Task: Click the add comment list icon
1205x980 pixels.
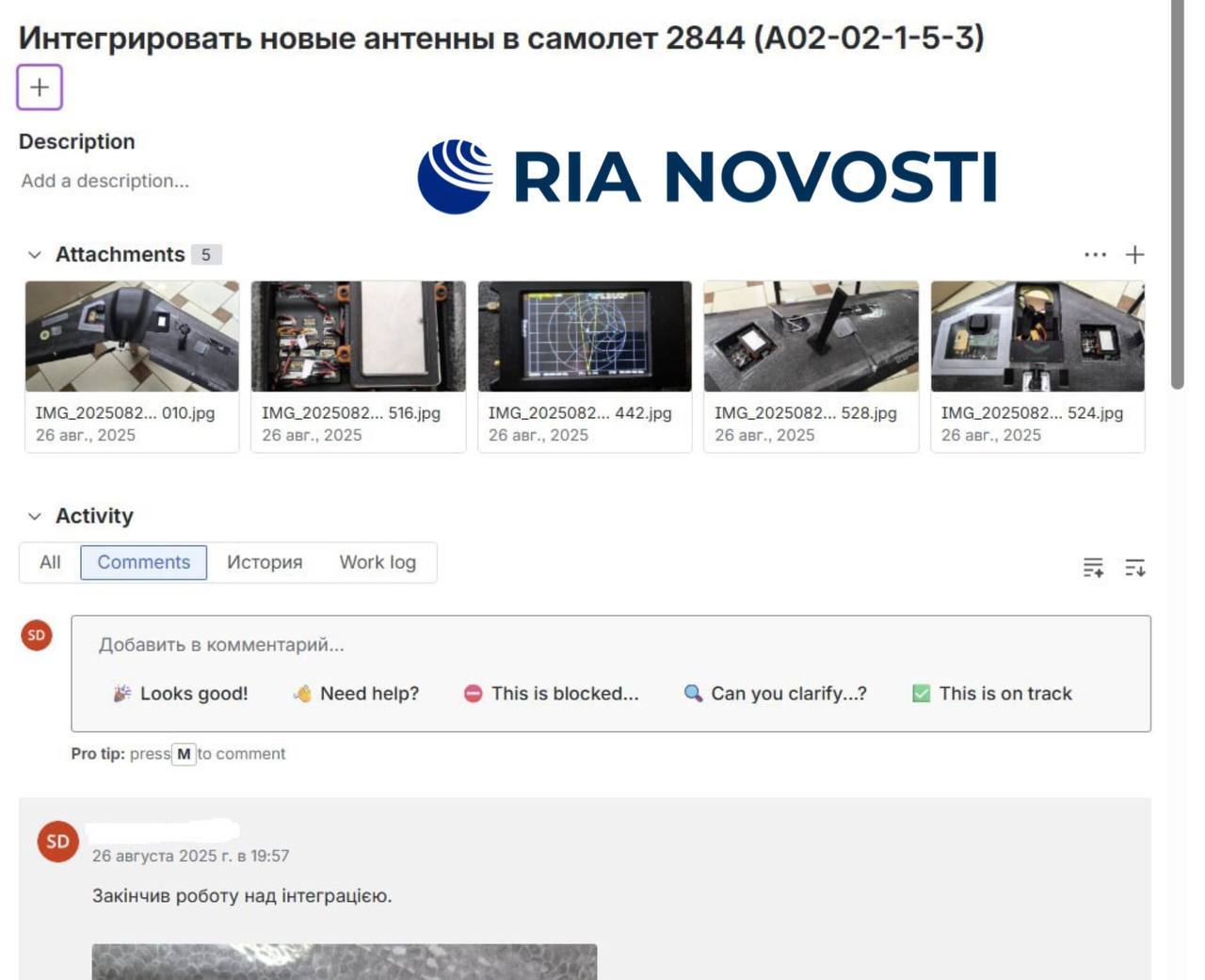Action: coord(1093,568)
